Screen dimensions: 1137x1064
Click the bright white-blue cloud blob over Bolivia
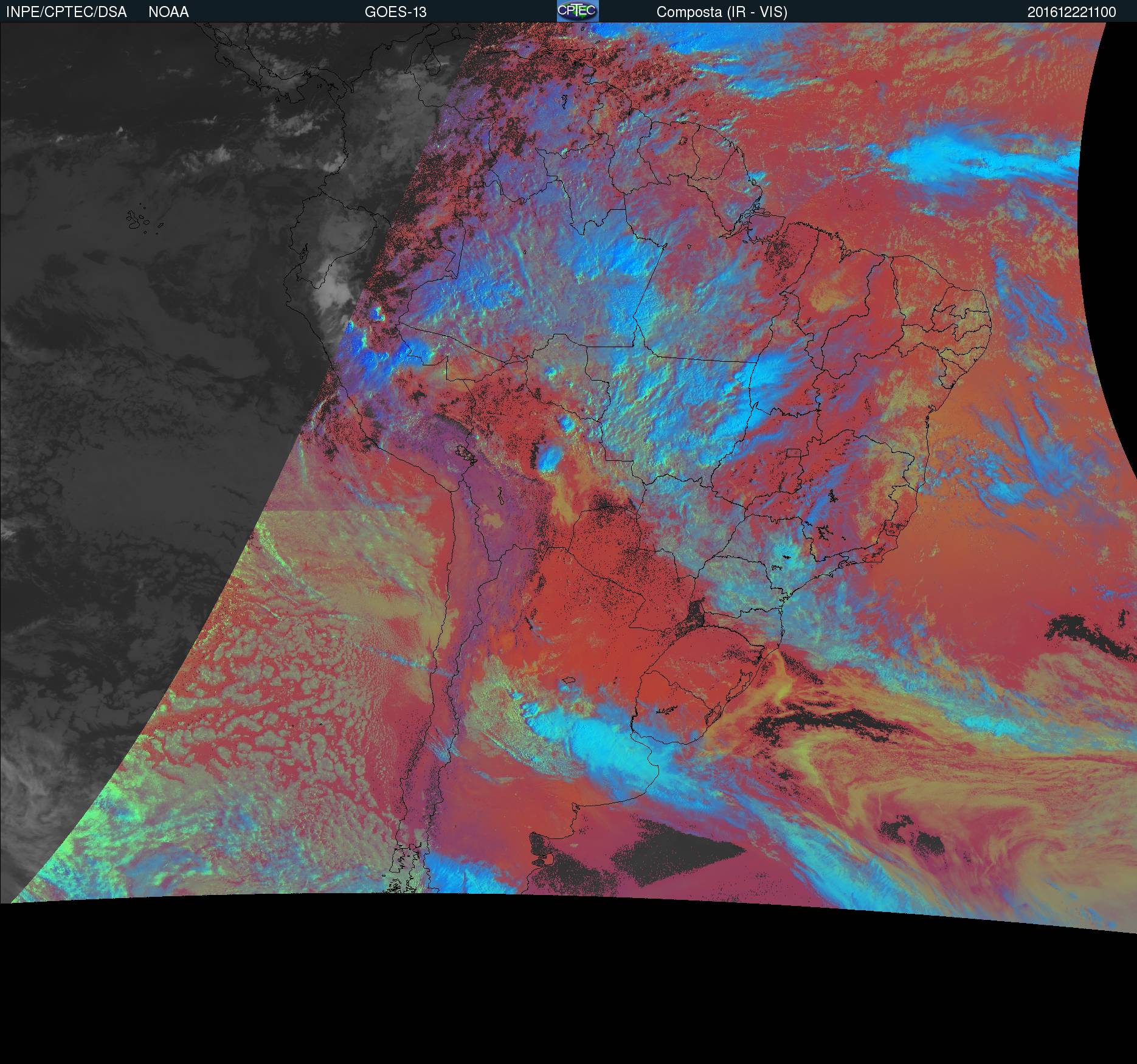pos(551,460)
